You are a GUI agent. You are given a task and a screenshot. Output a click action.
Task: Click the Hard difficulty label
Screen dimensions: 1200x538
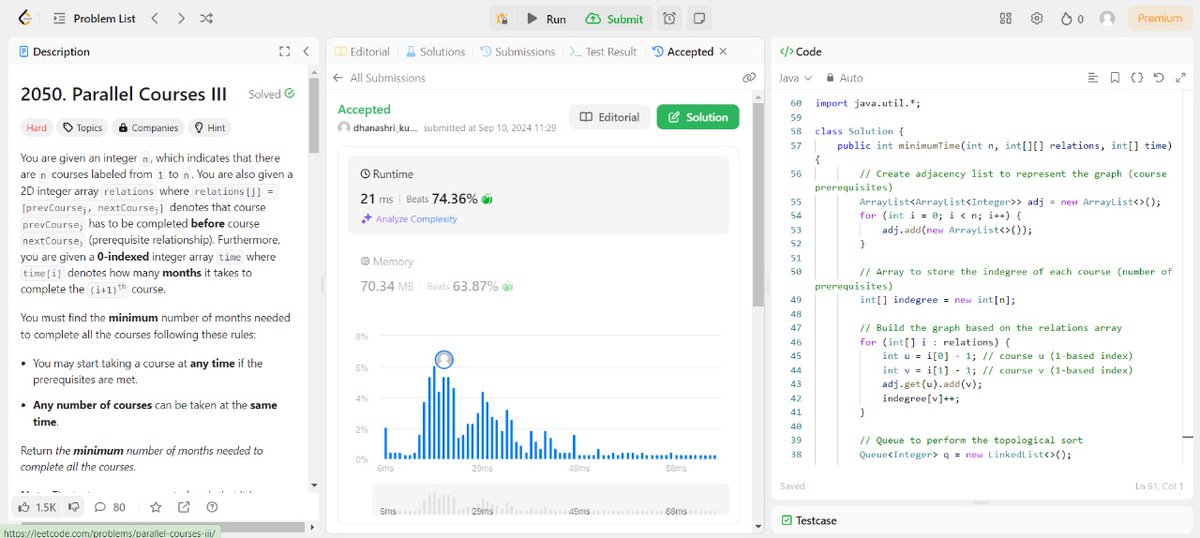click(x=36, y=127)
